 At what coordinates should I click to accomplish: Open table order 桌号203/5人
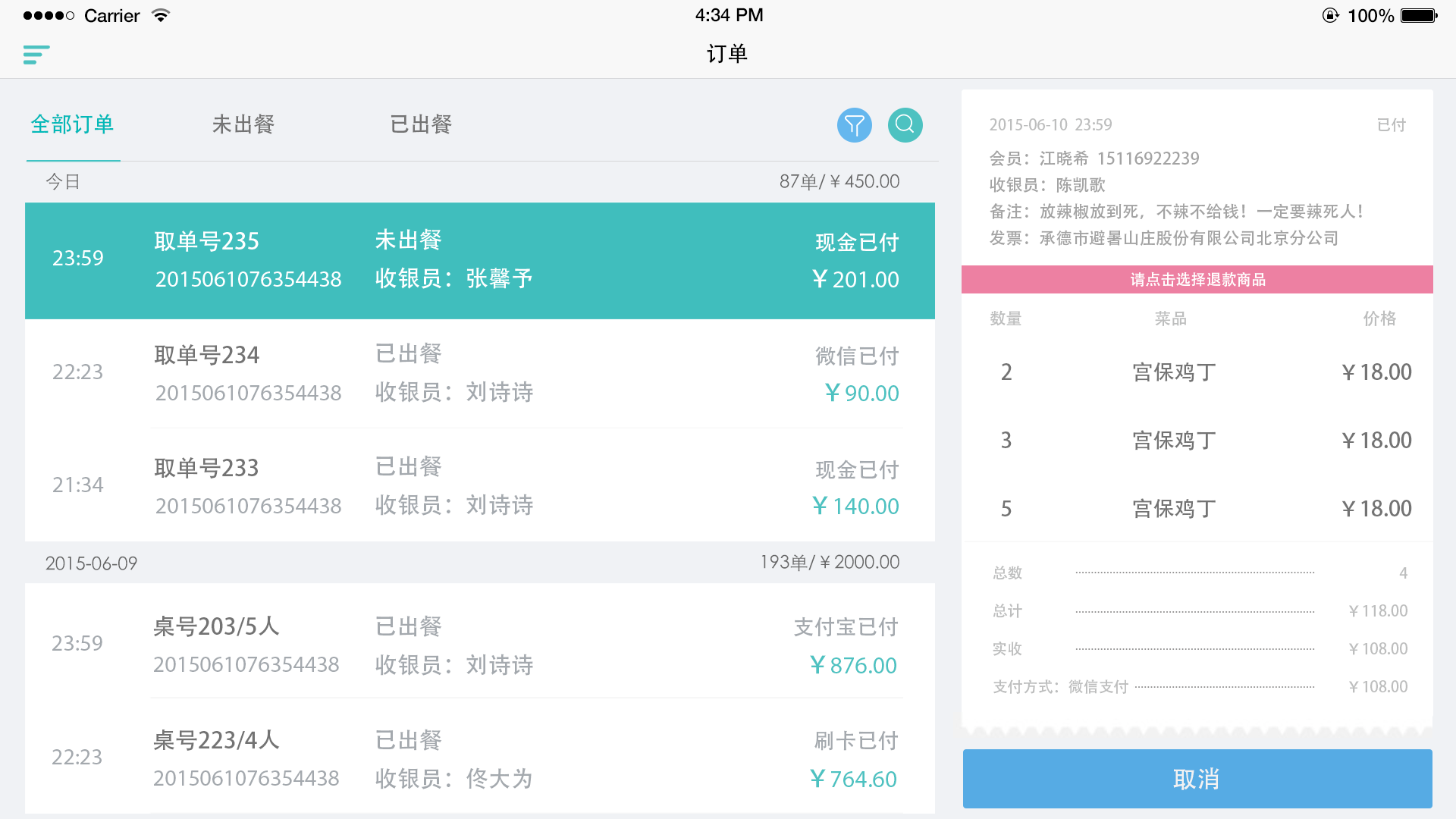pos(479,645)
